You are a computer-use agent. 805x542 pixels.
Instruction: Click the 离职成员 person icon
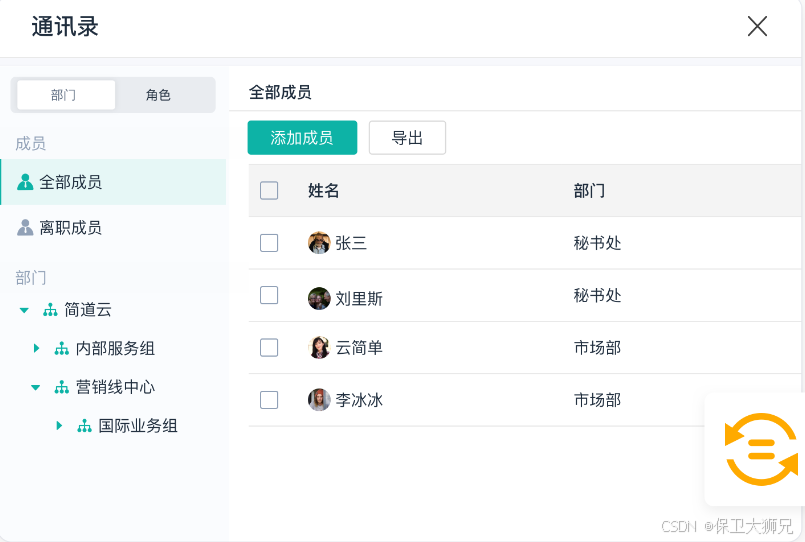(26, 228)
